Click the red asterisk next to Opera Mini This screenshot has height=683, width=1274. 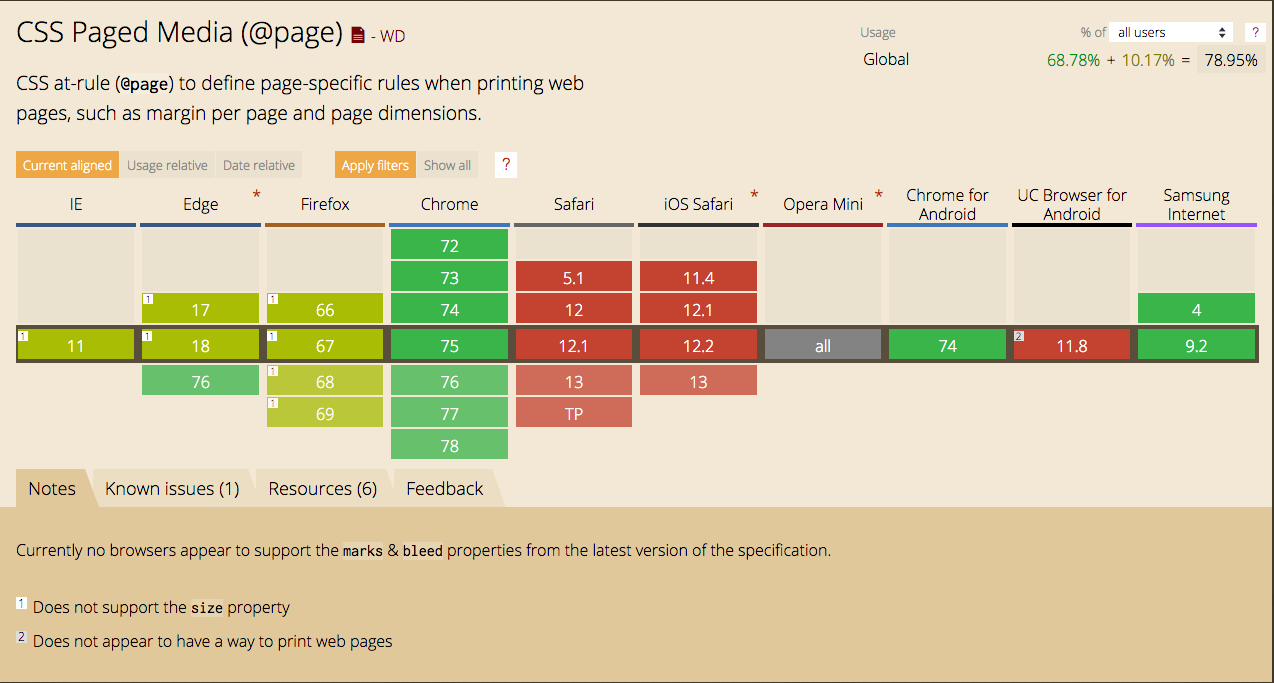(x=879, y=194)
